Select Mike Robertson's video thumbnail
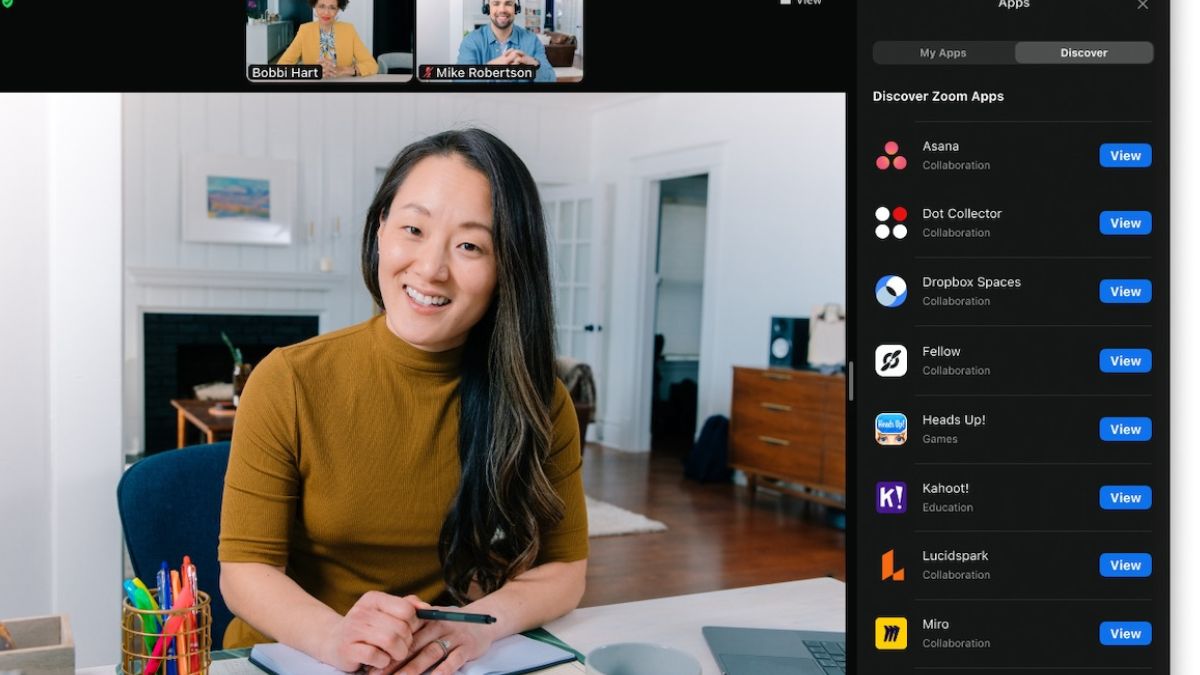This screenshot has width=1200, height=675. (500, 40)
